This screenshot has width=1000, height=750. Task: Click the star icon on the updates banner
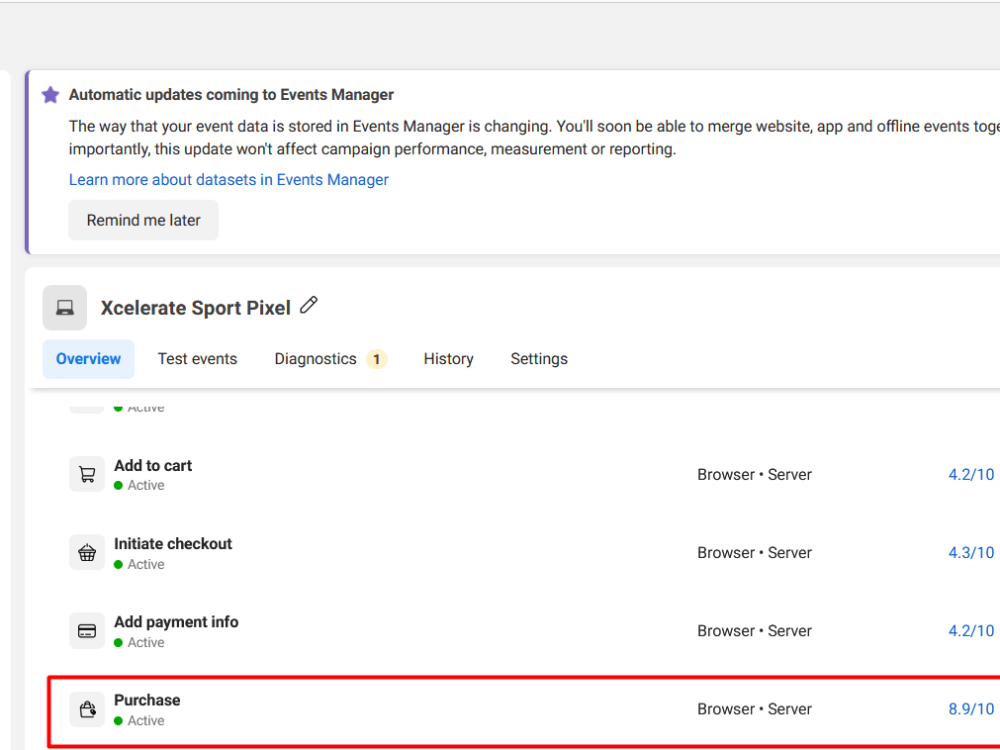click(50, 94)
